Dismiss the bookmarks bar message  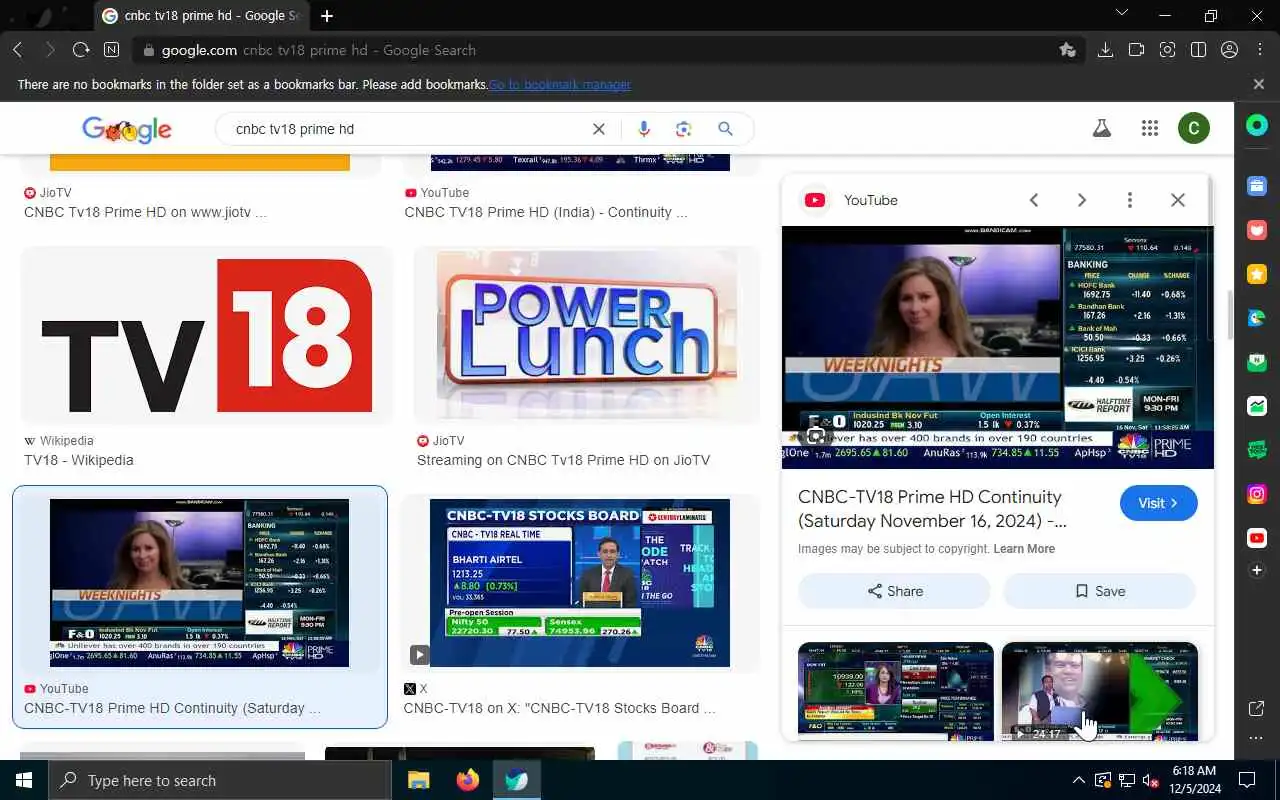coord(1259,84)
